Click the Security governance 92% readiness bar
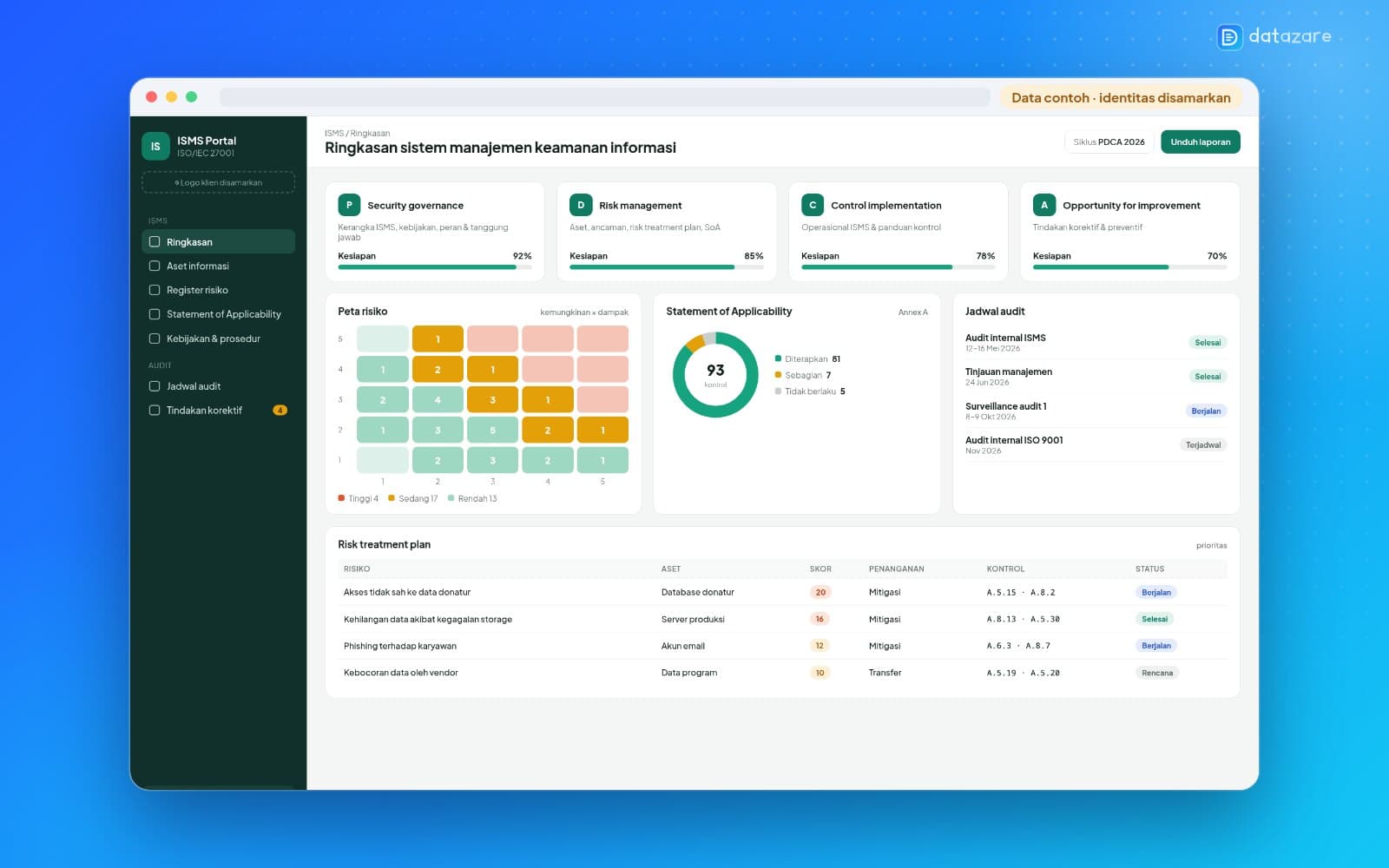This screenshot has height=868, width=1389. (435, 267)
